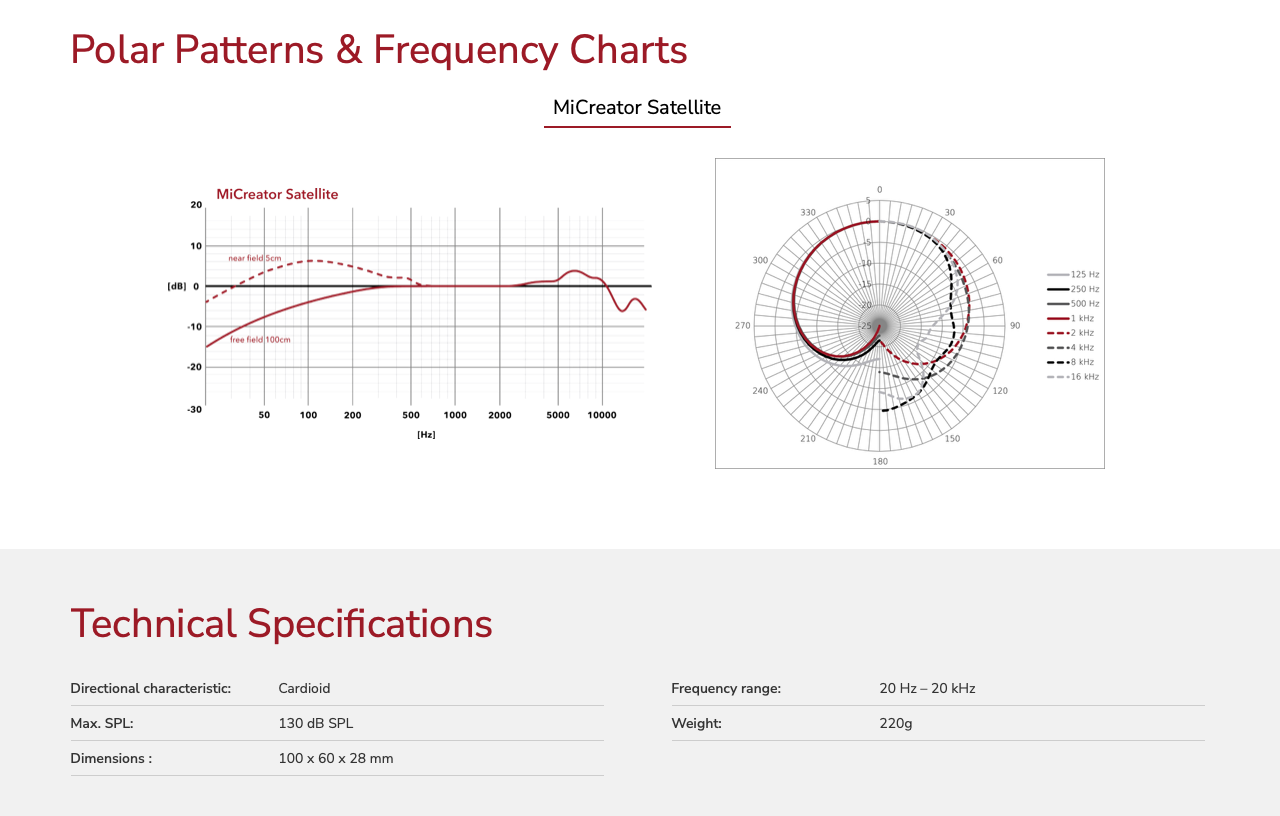
Task: Select the Cardioid value text
Action: click(x=304, y=688)
